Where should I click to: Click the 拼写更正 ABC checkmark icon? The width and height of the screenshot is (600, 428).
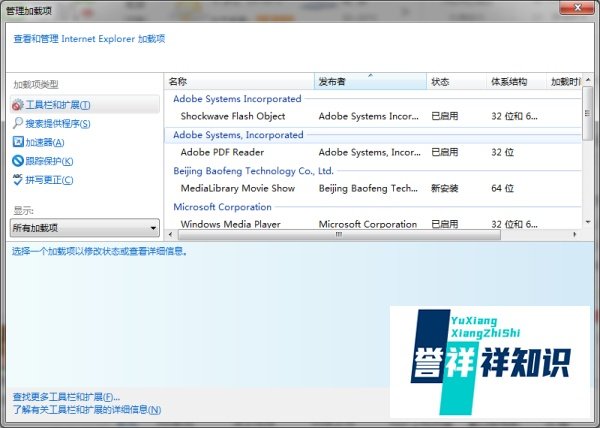pos(18,179)
